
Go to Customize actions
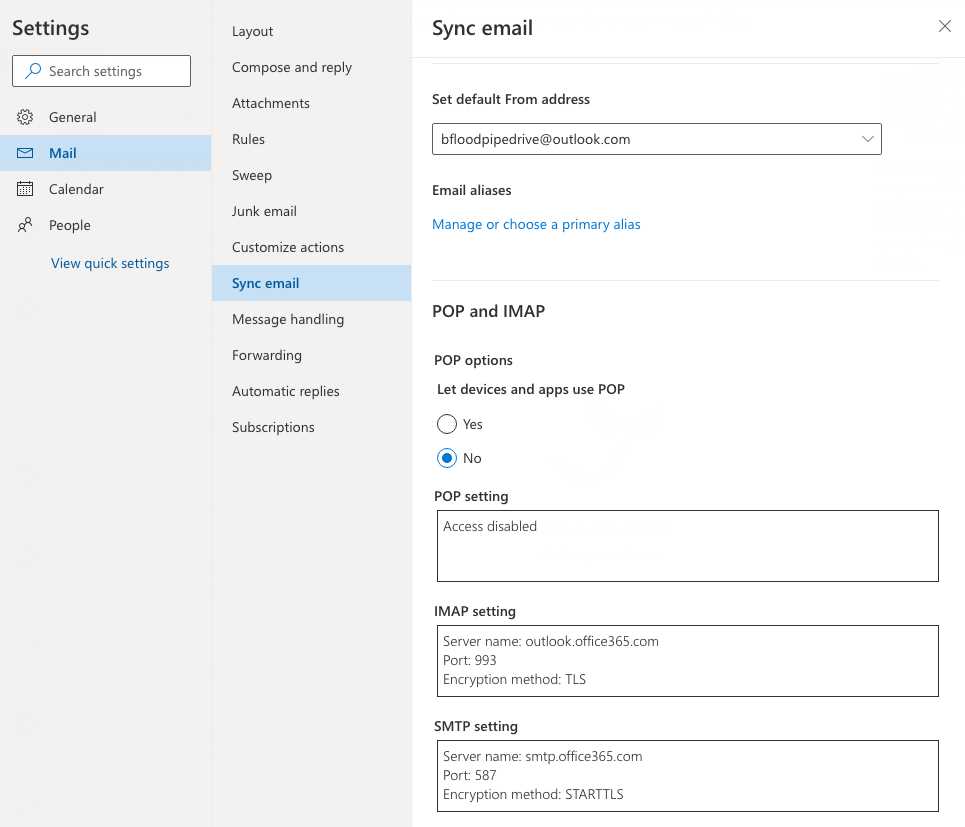click(x=311, y=247)
